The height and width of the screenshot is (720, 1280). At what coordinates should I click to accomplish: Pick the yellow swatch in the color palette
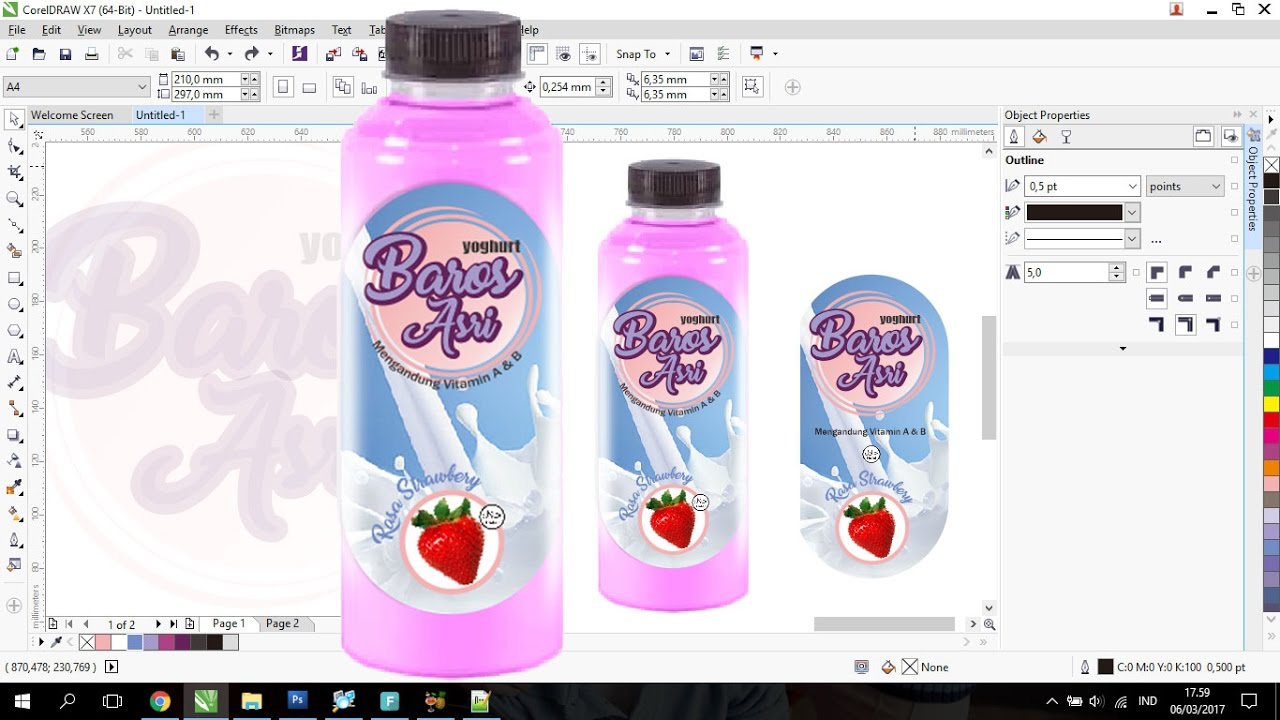[x=1271, y=404]
